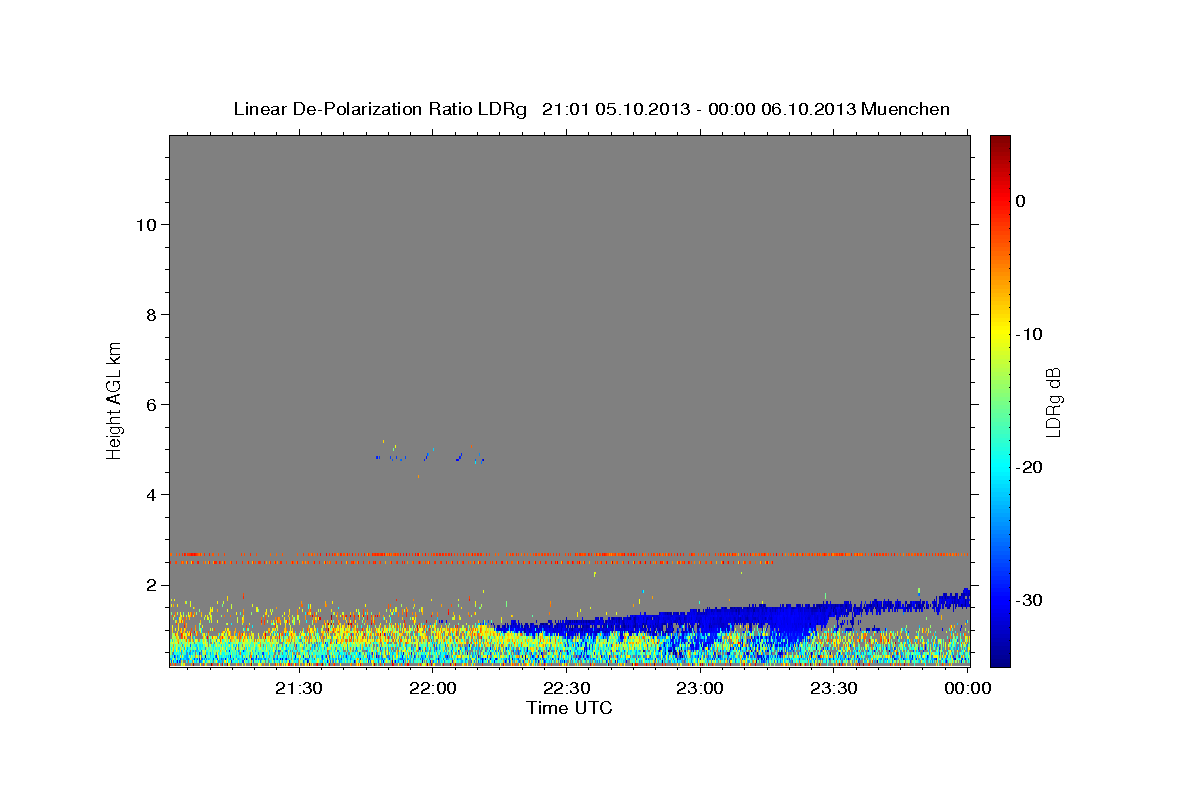Click the 21:30 time tick label

tap(299, 688)
